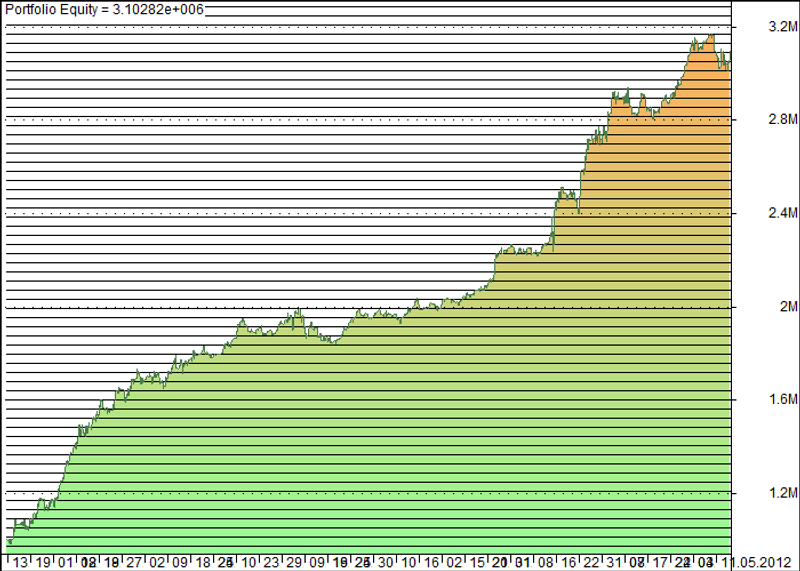Click the '30' date label on x-axis
The image size is (800, 571).
[386, 563]
